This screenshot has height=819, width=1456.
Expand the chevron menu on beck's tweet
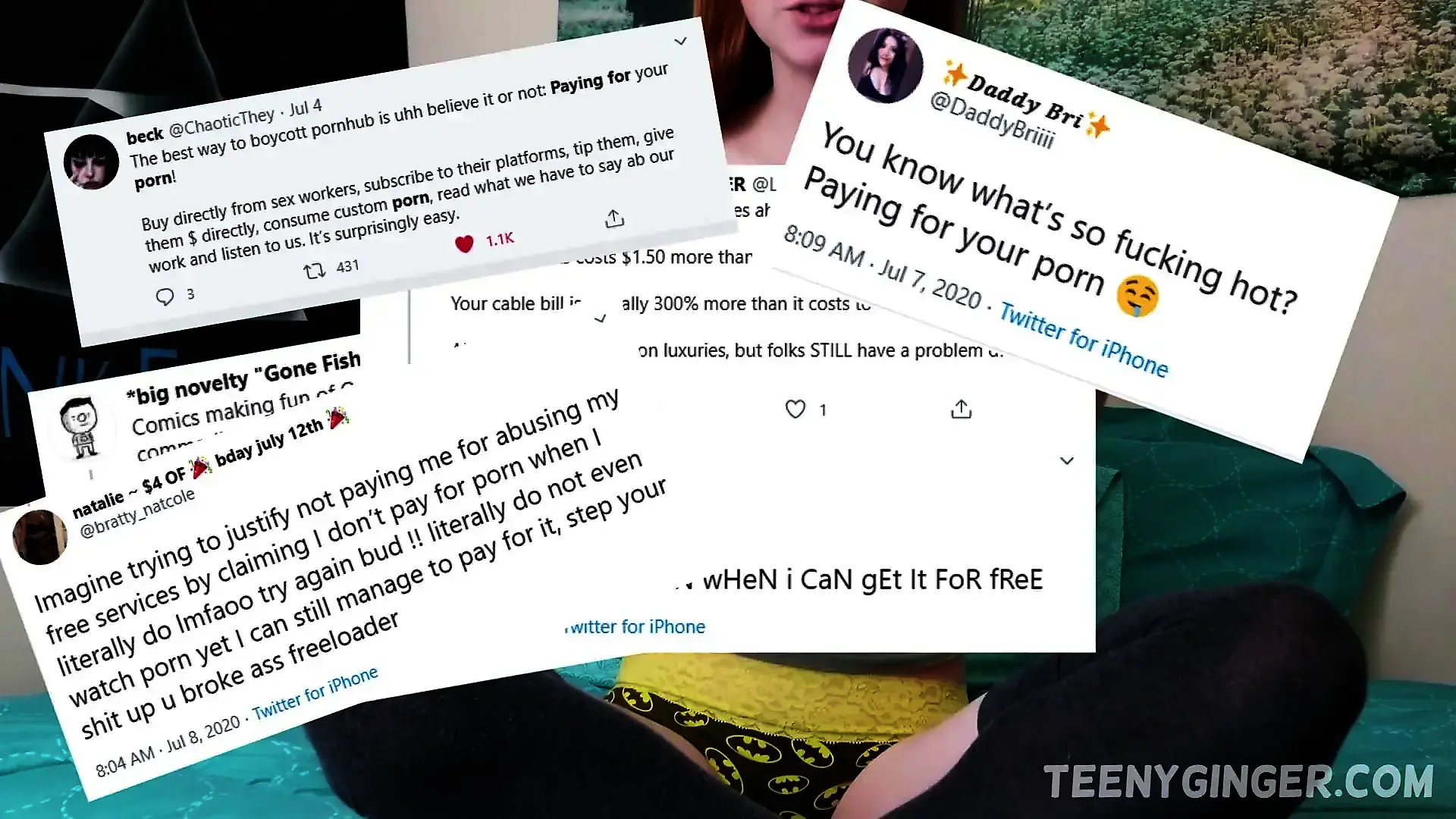(x=680, y=41)
